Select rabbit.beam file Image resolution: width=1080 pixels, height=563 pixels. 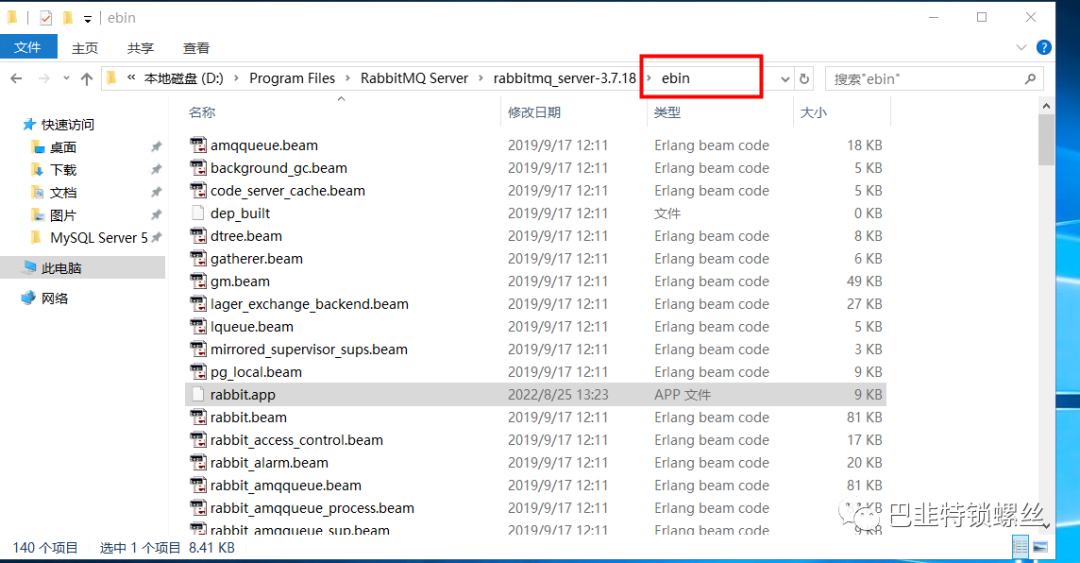tap(249, 418)
